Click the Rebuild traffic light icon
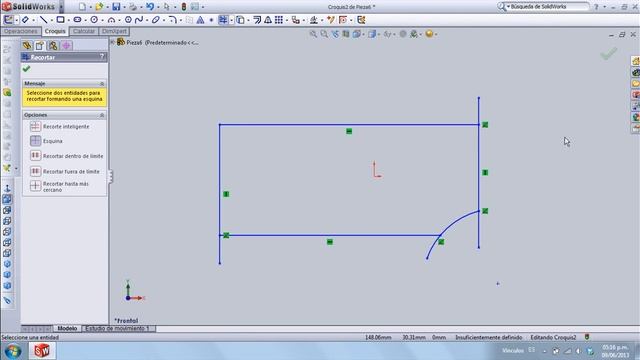640x360 pixels. (x=184, y=7)
